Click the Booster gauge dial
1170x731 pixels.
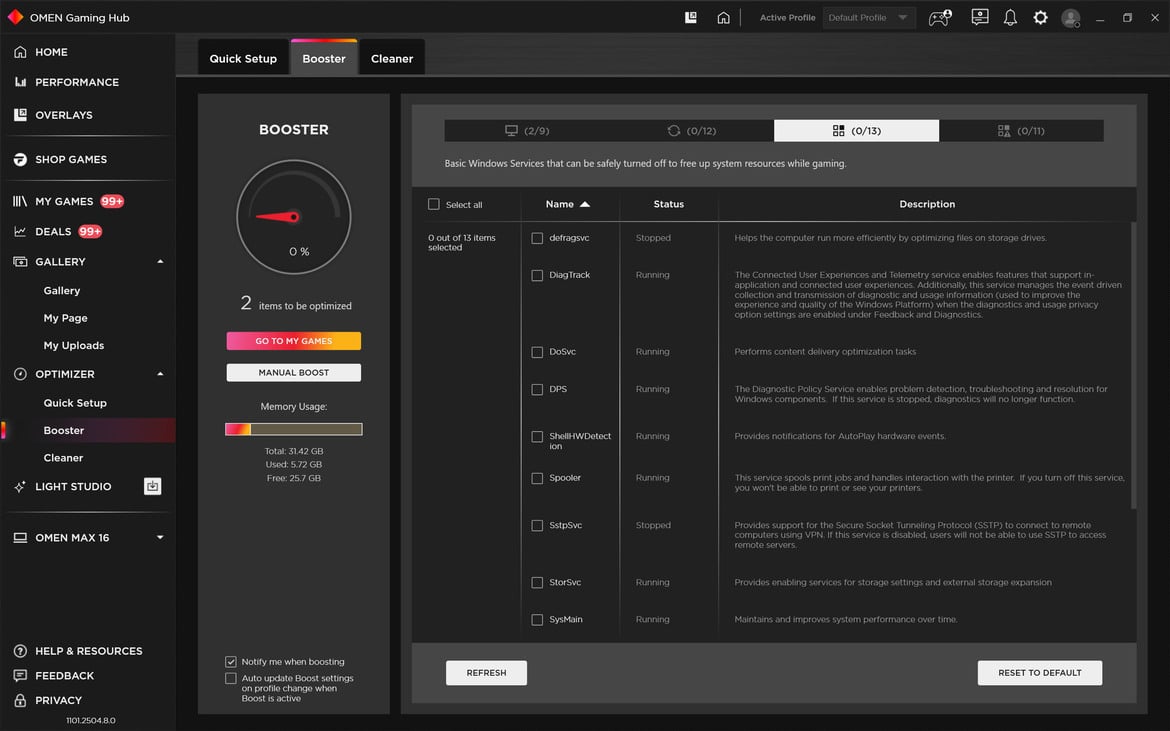pyautogui.click(x=294, y=217)
